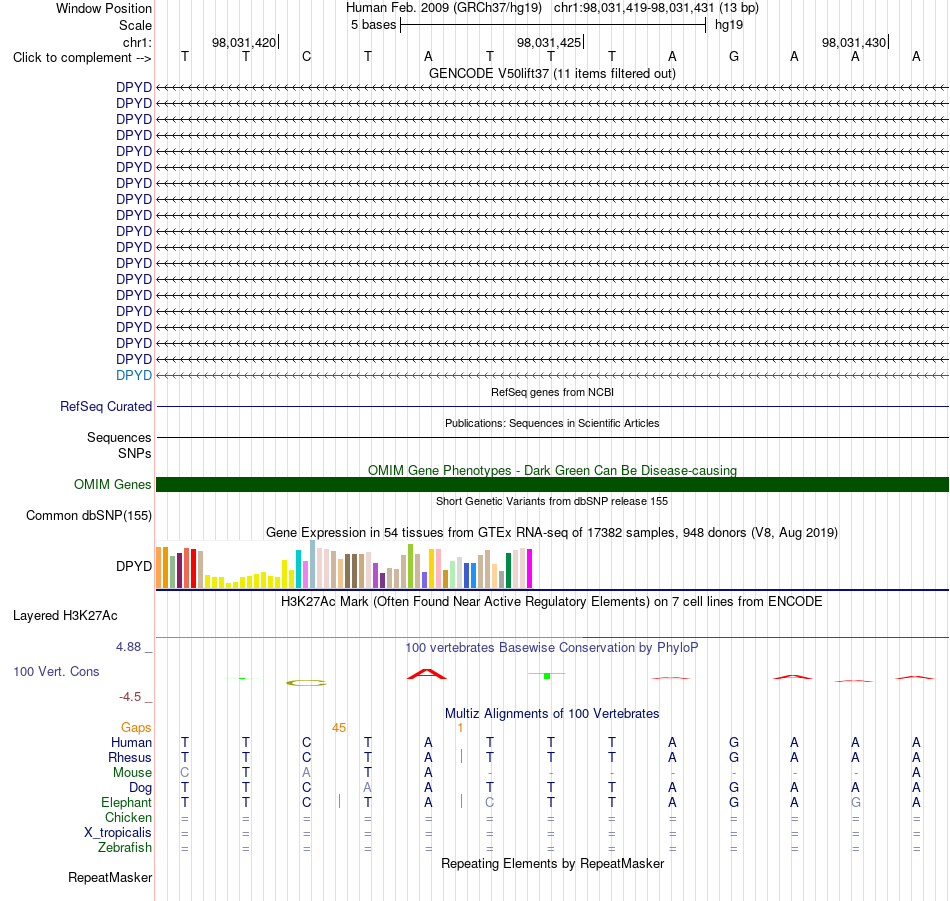Click the Human alignment row label
This screenshot has width=950, height=901.
pyautogui.click(x=131, y=742)
